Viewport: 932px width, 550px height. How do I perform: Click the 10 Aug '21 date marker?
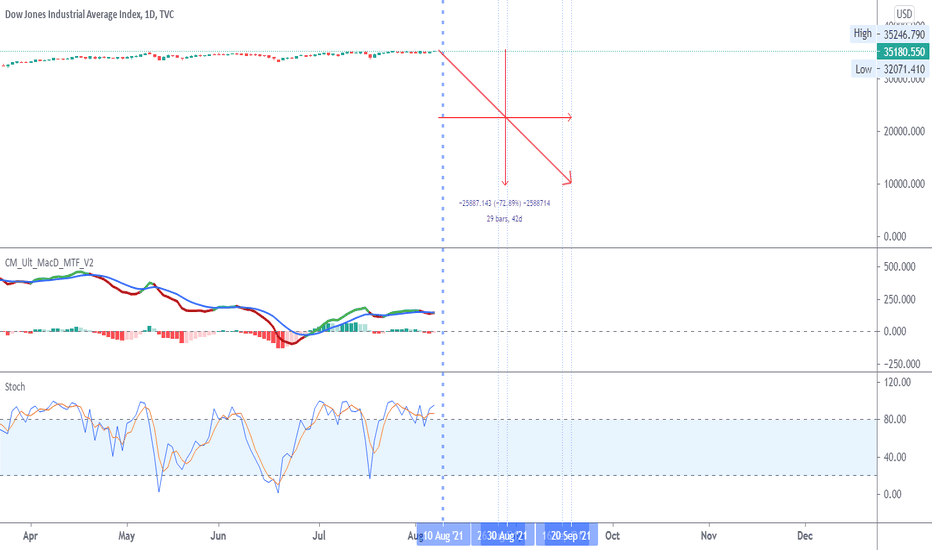coord(443,536)
